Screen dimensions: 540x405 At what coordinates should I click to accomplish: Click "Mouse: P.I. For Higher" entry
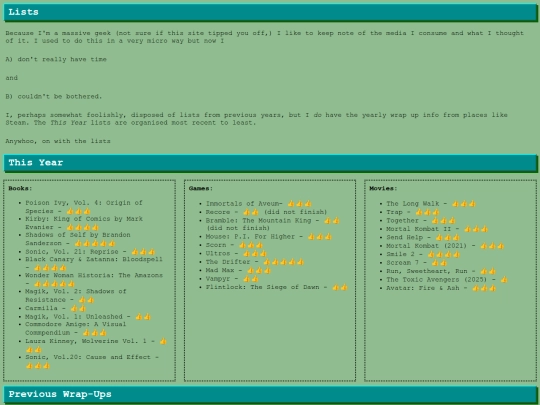pos(269,237)
